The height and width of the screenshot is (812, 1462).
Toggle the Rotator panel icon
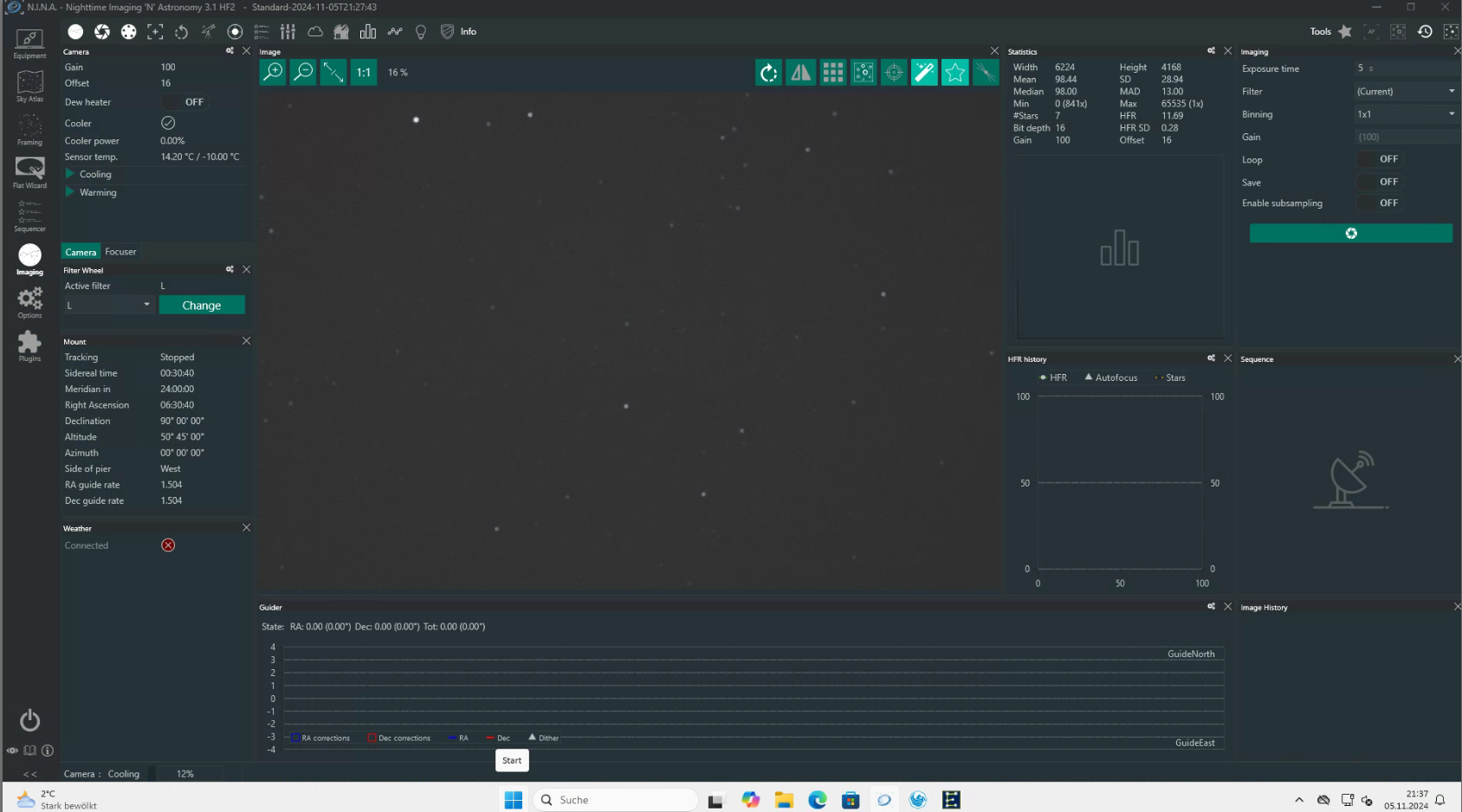click(x=181, y=32)
